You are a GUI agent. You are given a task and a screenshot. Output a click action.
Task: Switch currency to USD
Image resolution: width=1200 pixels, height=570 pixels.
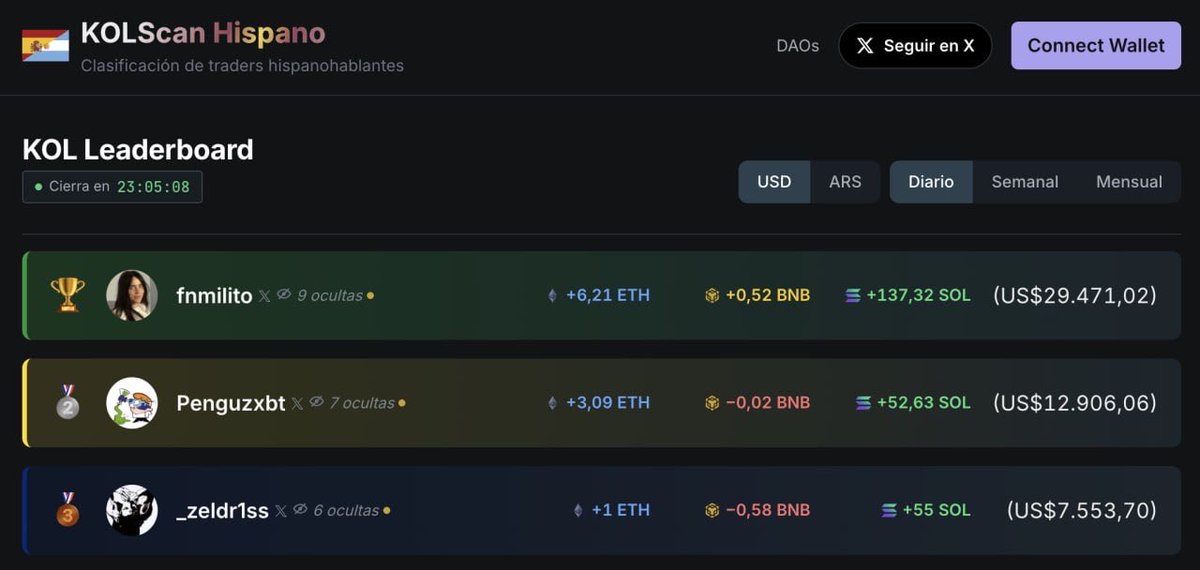pyautogui.click(x=774, y=182)
